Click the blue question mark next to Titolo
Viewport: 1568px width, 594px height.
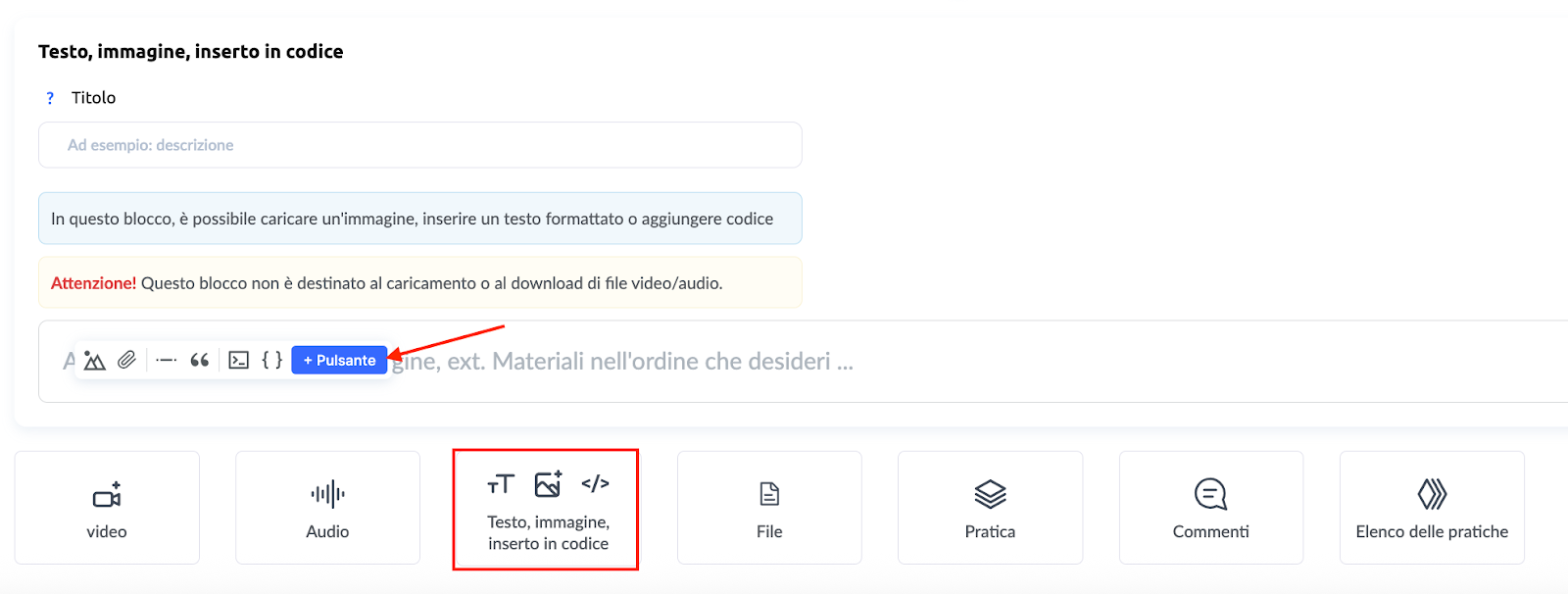[x=50, y=98]
